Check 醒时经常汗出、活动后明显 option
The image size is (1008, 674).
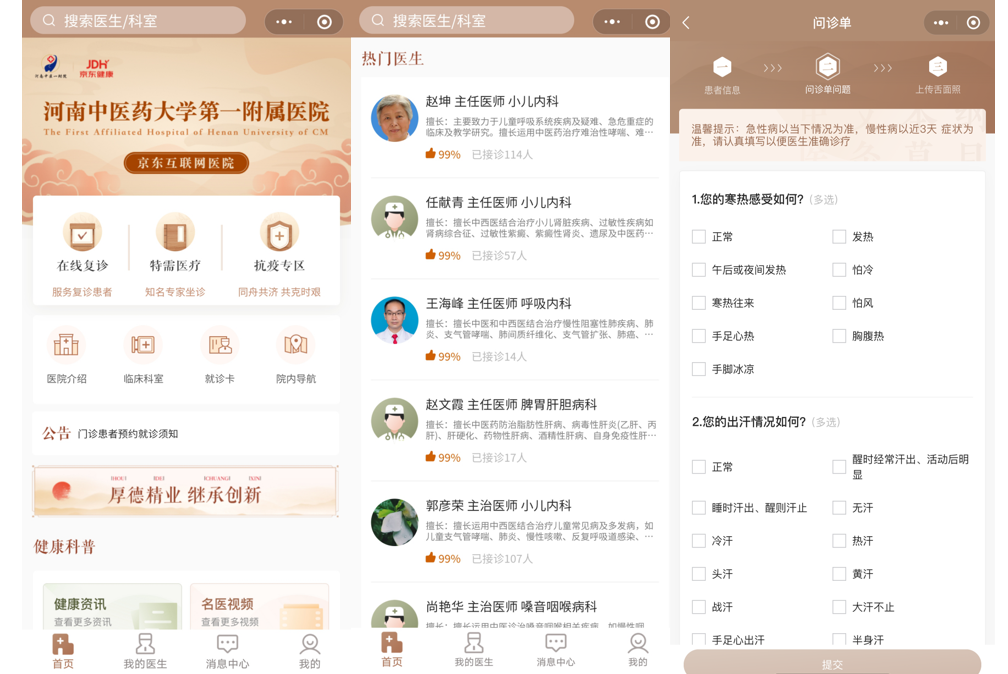click(839, 467)
